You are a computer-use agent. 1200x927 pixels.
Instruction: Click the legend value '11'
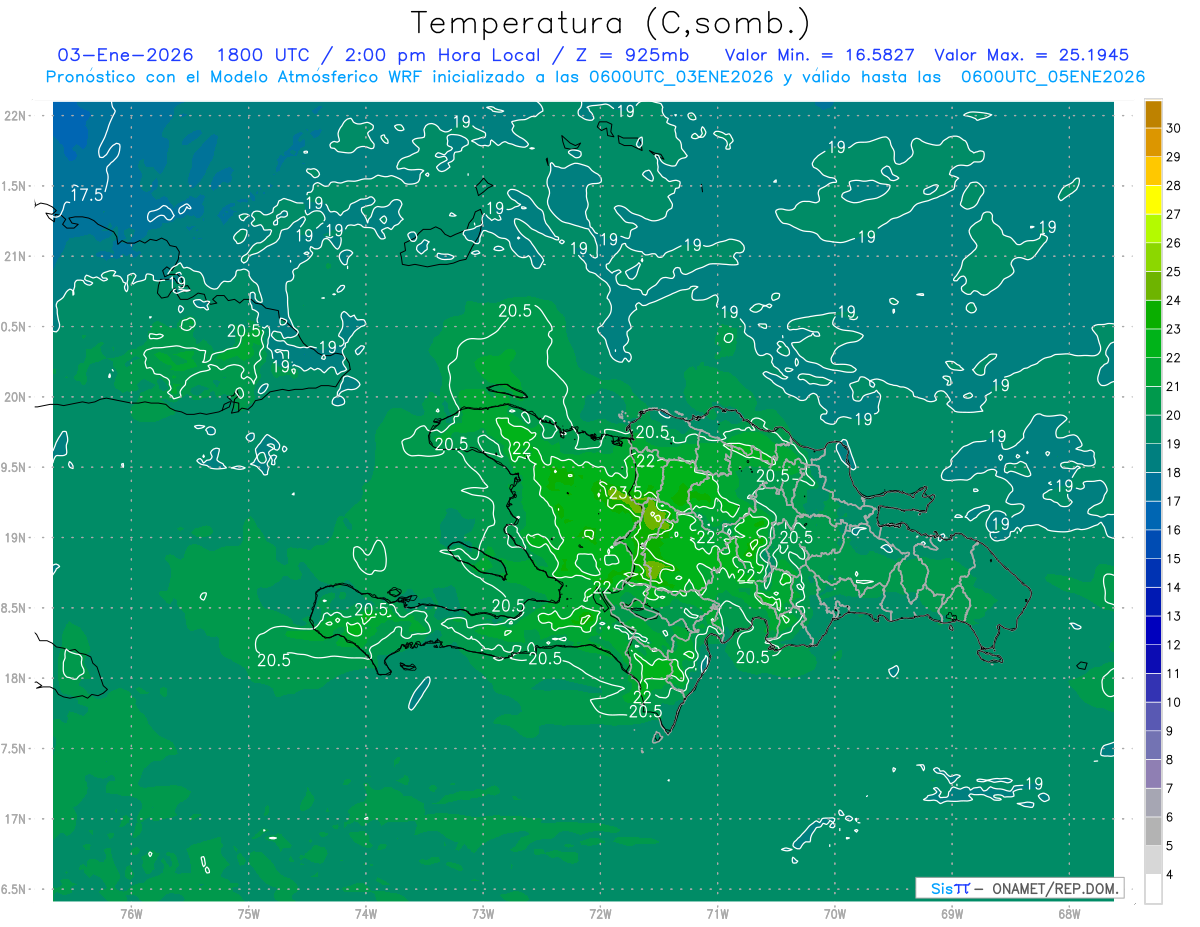[x=1174, y=674]
